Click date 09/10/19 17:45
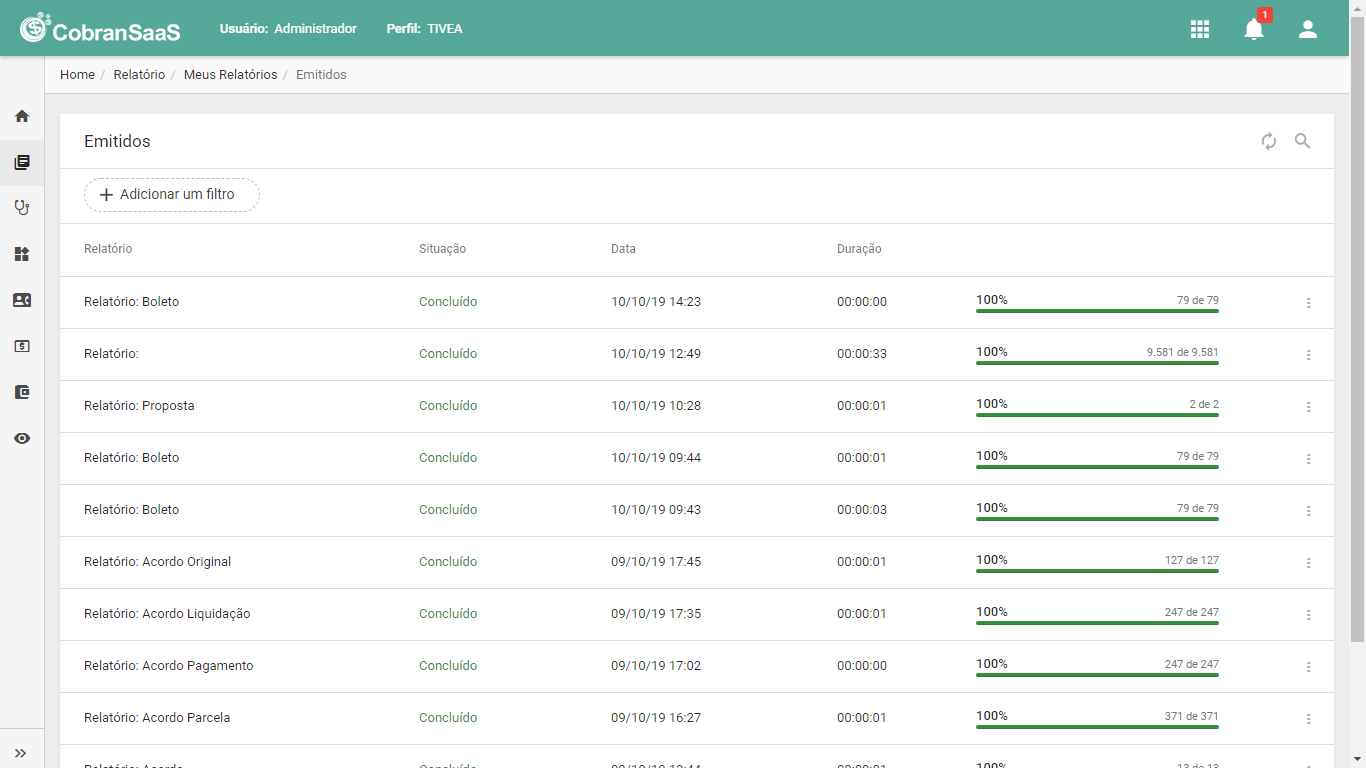The image size is (1366, 768). [656, 562]
